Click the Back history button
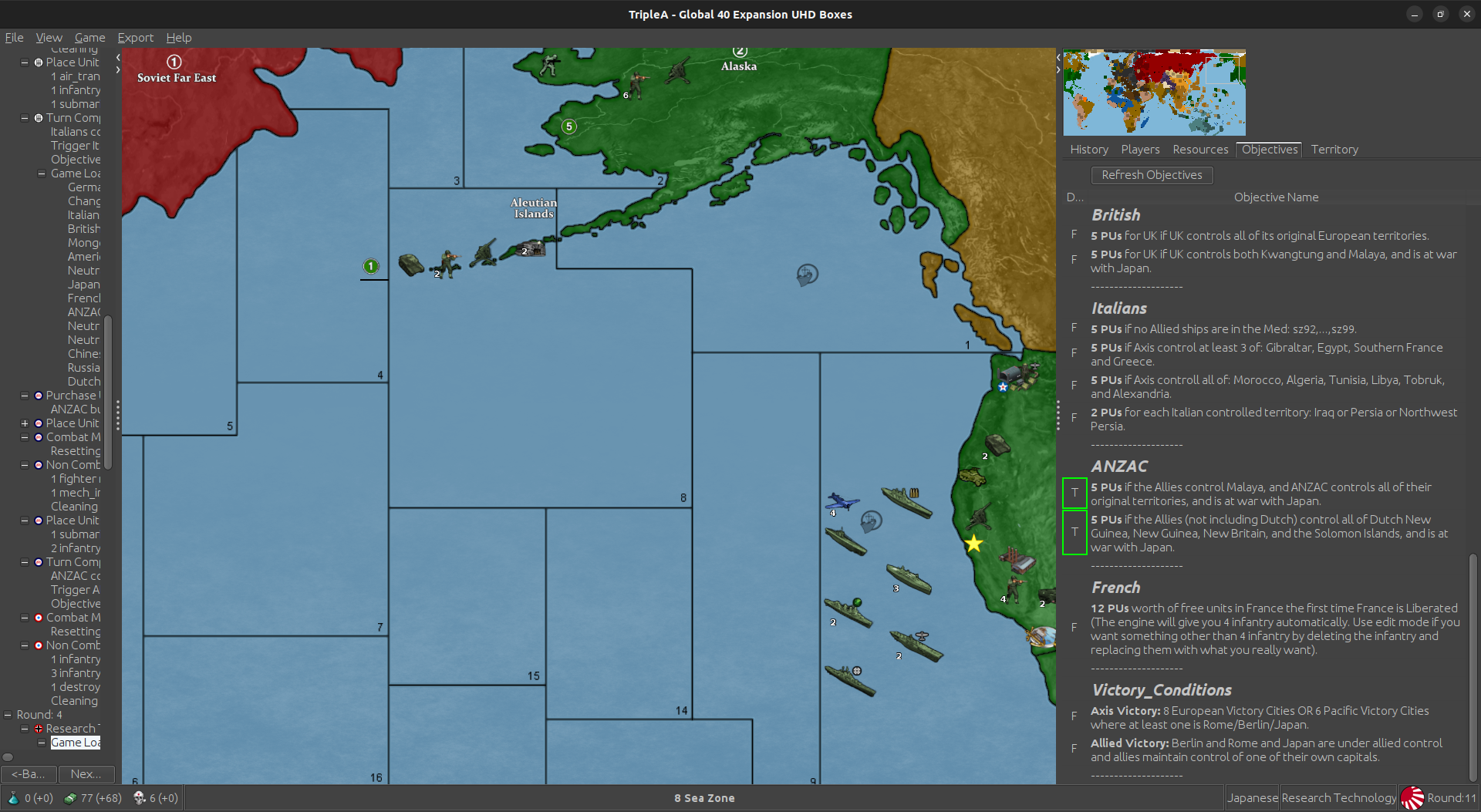1481x812 pixels. [28, 774]
